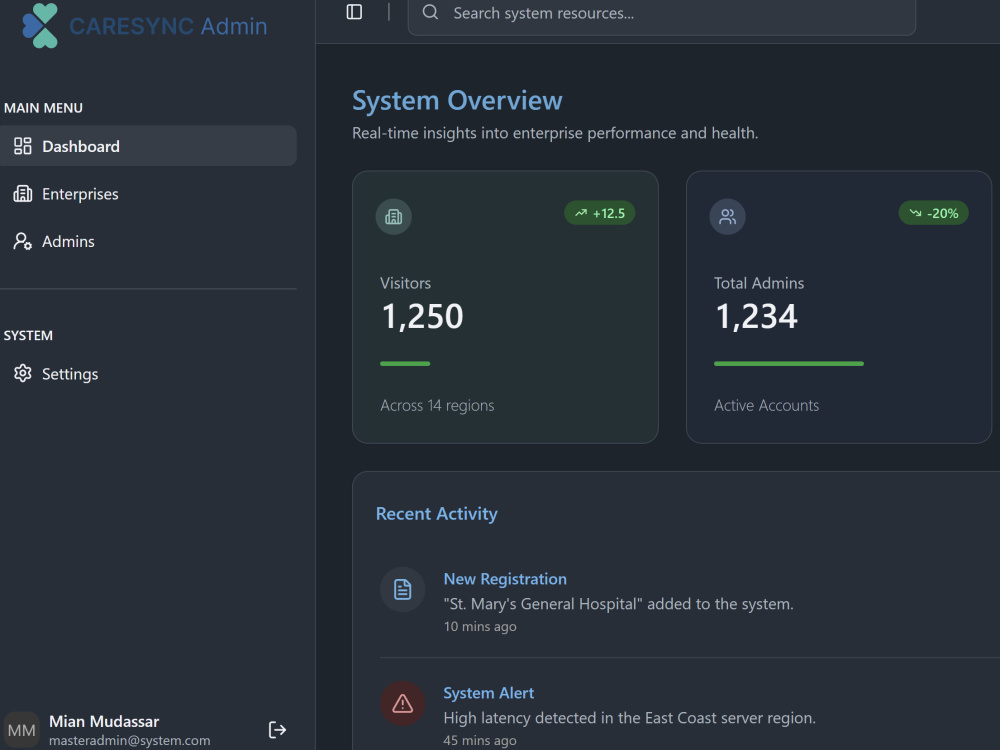Click the Enterprises building icon in sidebar
This screenshot has width=1000, height=750.
click(23, 193)
